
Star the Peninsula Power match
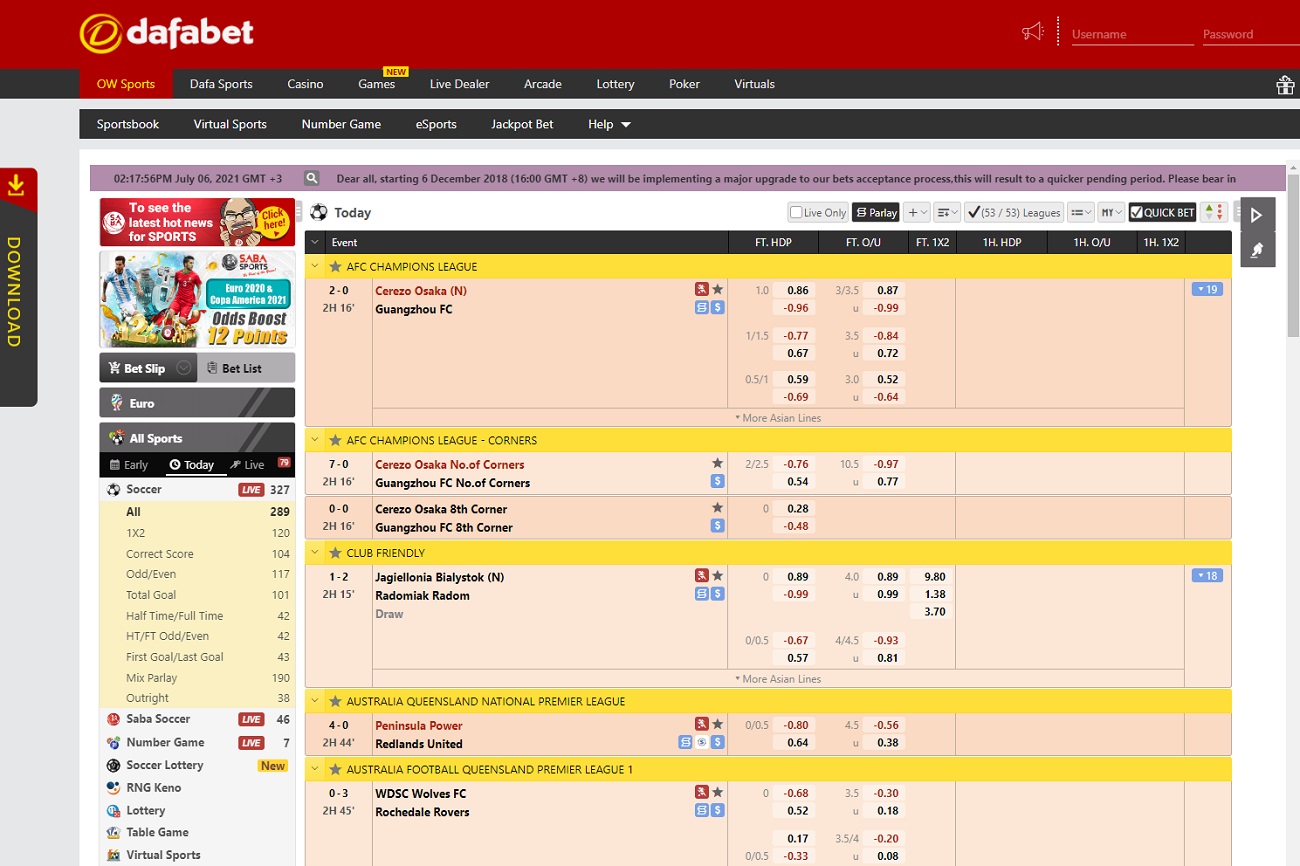coord(717,724)
